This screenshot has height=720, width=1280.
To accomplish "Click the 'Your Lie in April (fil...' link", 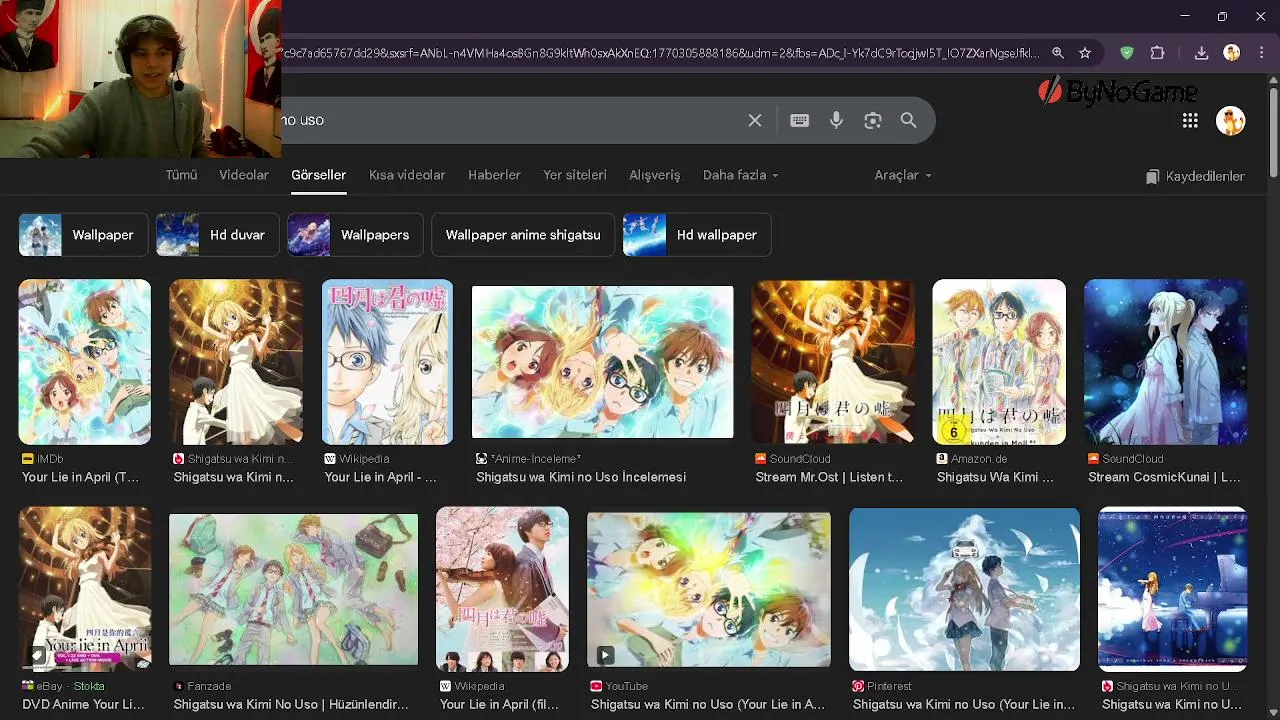I will click(x=500, y=704).
